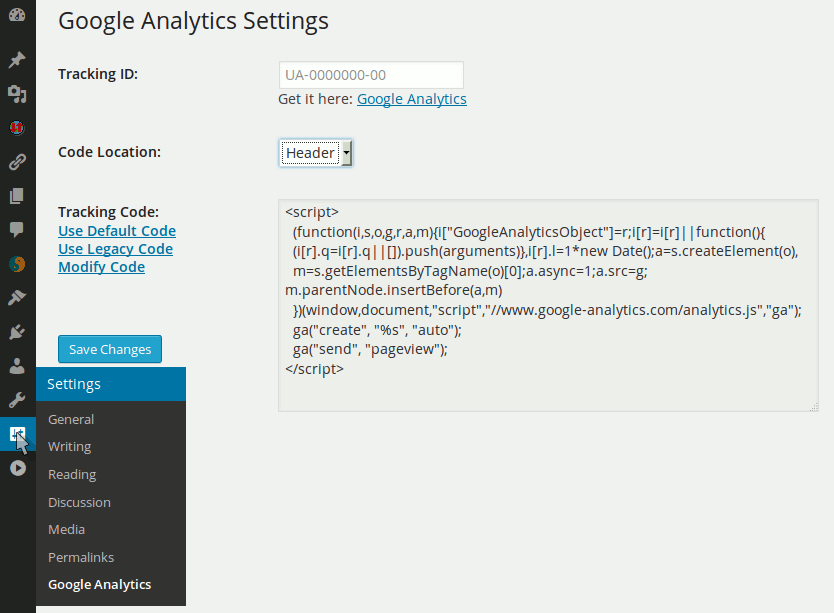The image size is (834, 613).
Task: Open Media library camera-and-note icon
Action: [17, 94]
